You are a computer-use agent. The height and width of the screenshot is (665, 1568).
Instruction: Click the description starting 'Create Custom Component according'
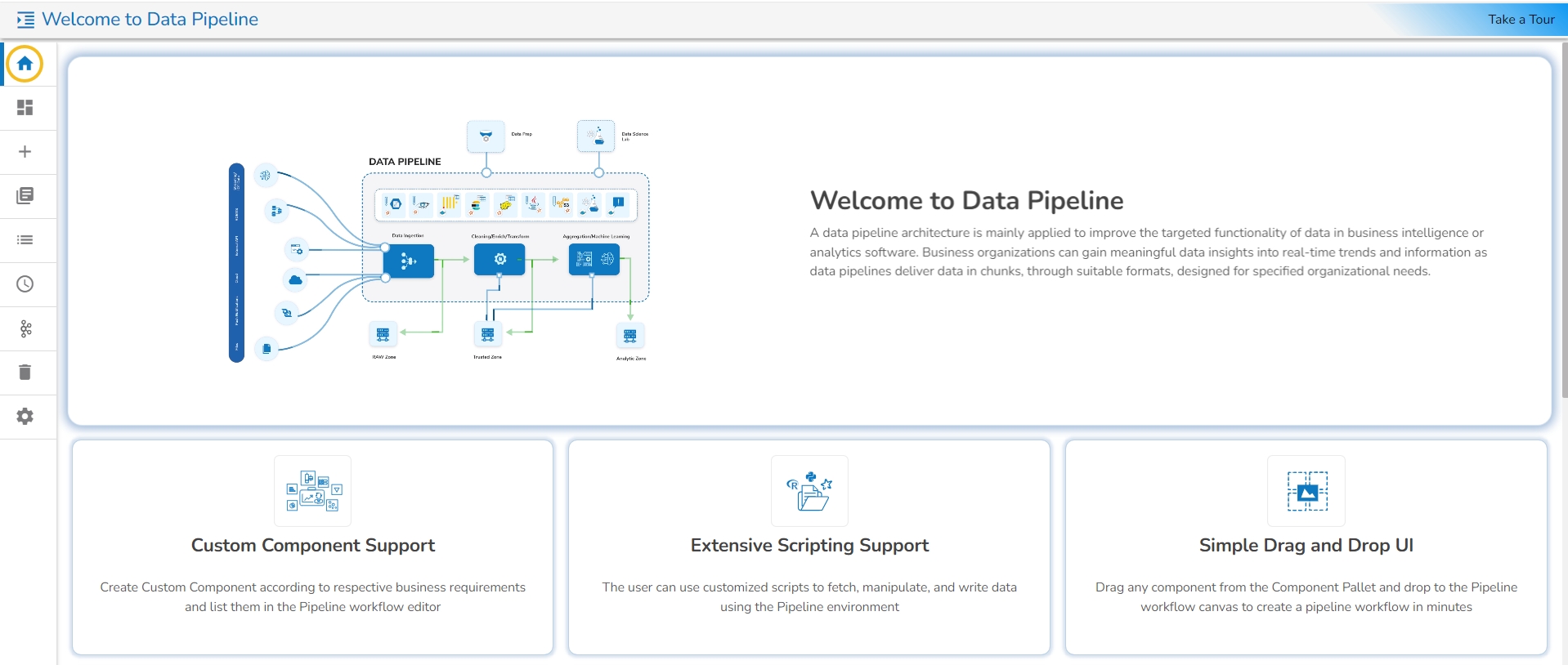pyautogui.click(x=313, y=597)
